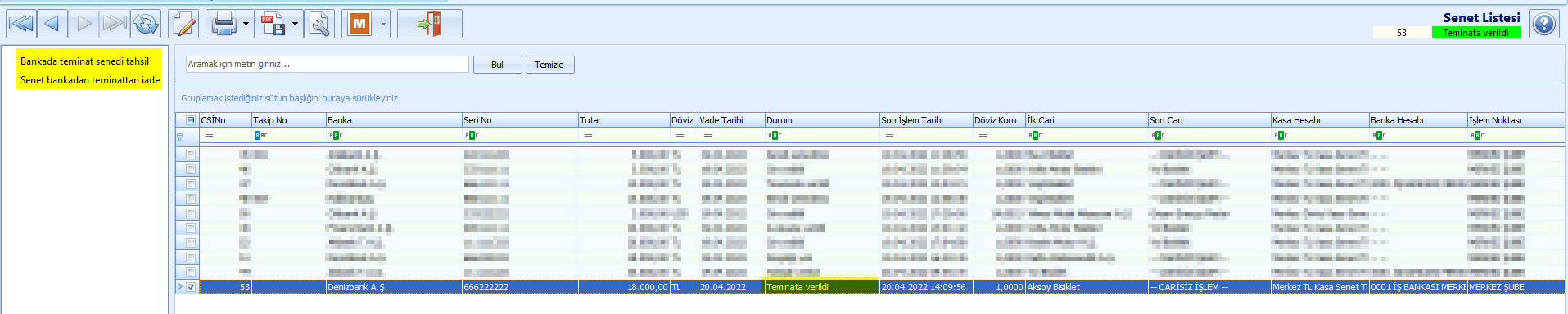Sort by Tutar column header

[624, 120]
